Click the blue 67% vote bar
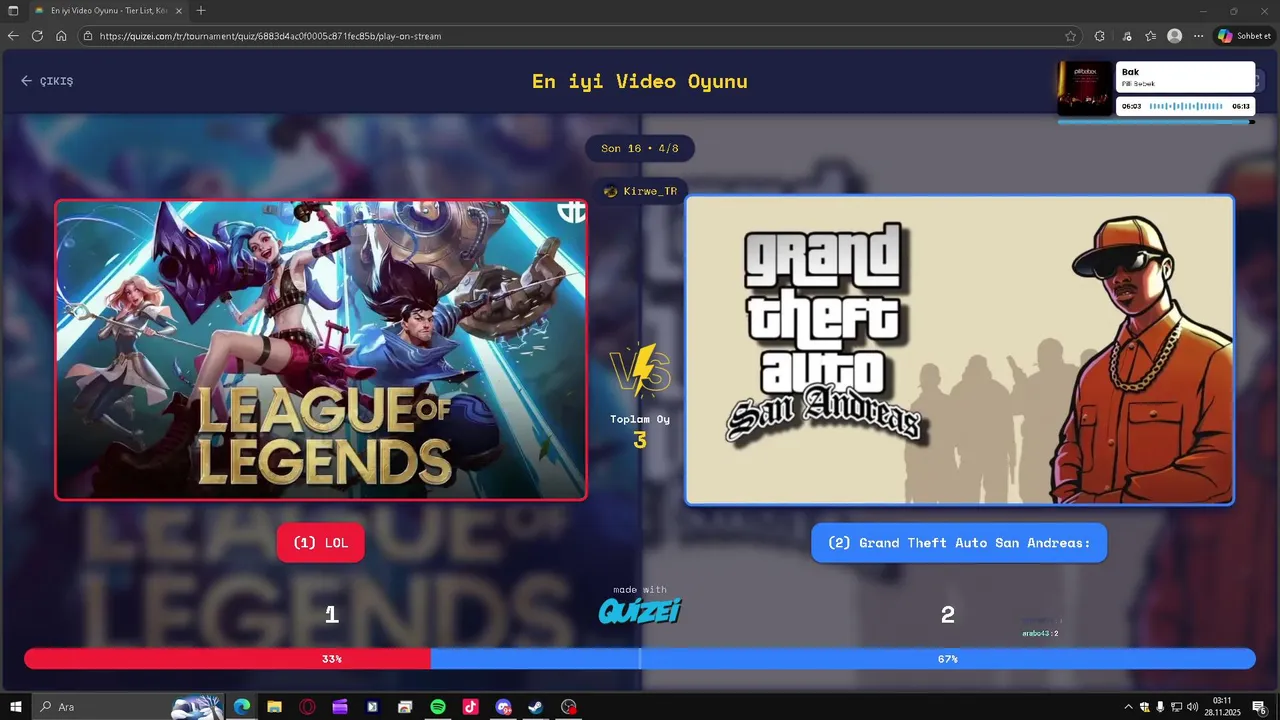The height and width of the screenshot is (720, 1280). pyautogui.click(x=843, y=659)
